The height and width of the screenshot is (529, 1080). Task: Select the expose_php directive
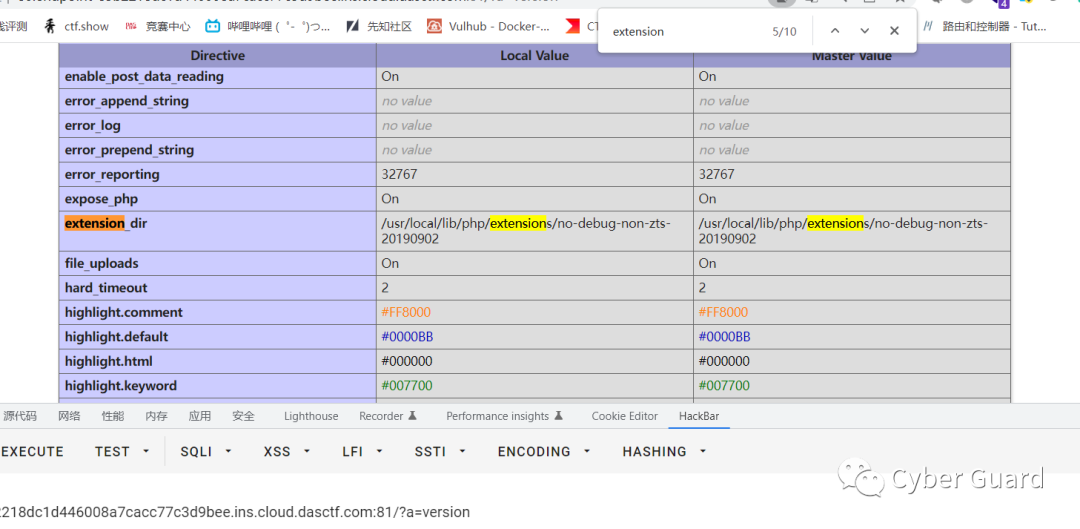click(218, 199)
